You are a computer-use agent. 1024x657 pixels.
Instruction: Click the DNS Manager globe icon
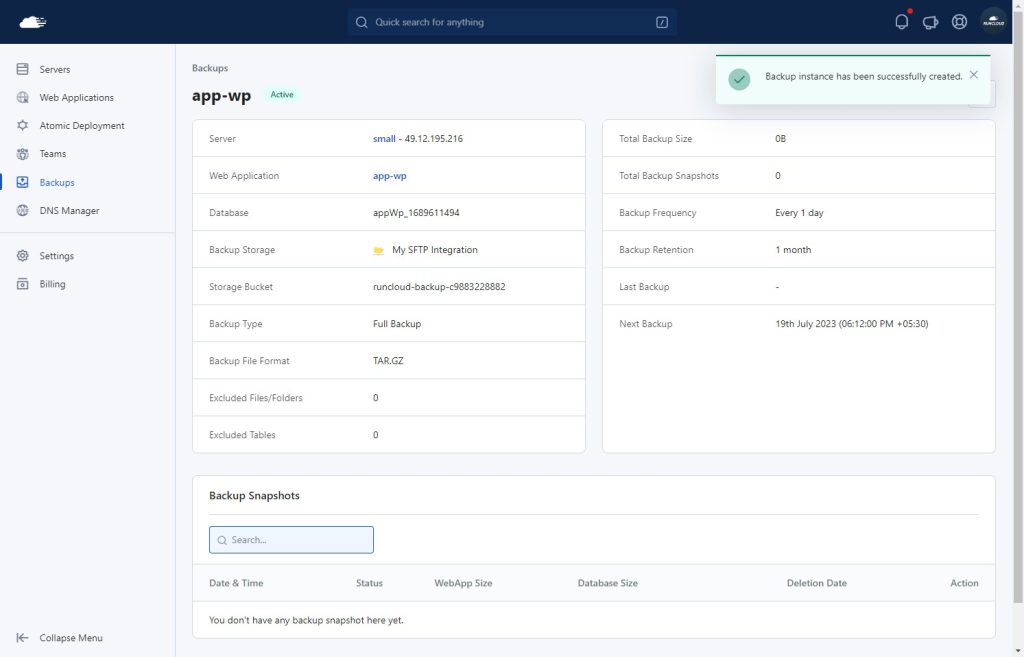point(22,210)
